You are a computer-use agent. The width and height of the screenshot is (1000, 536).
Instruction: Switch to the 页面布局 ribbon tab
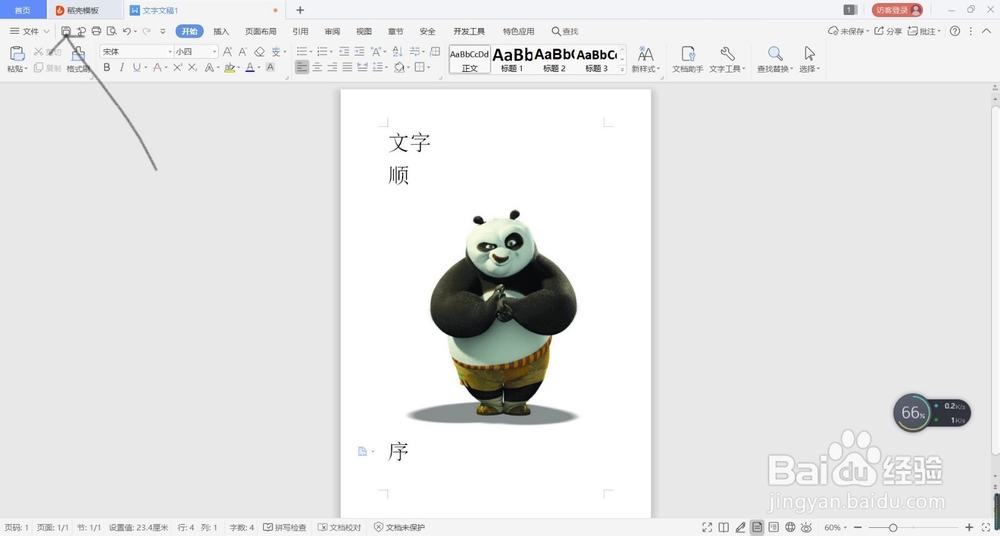(261, 31)
